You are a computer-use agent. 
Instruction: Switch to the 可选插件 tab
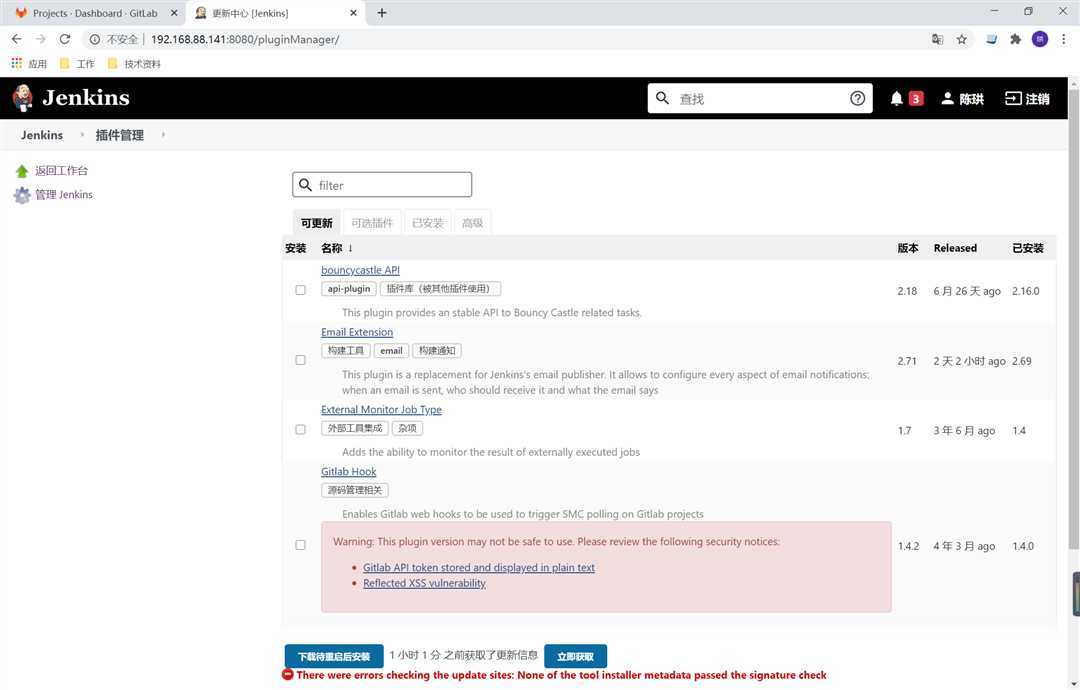click(x=371, y=223)
